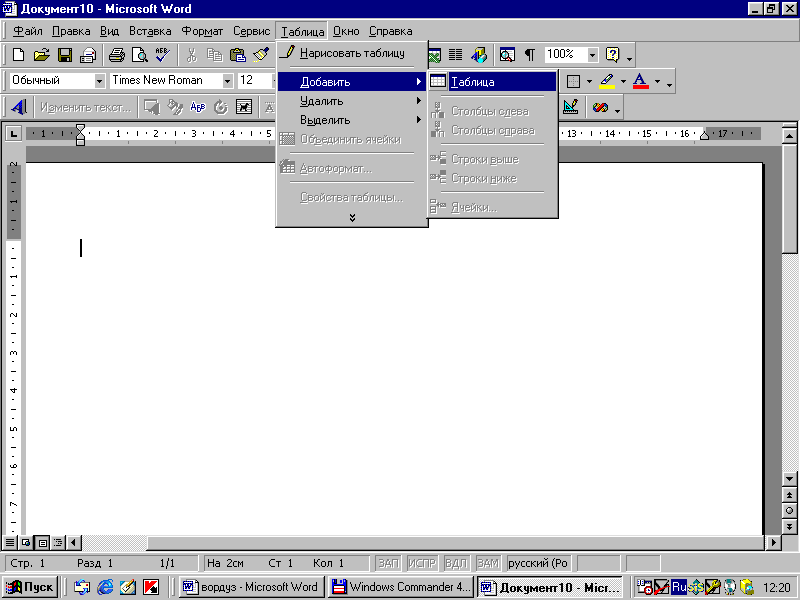Click the Draw Table pencil-and-ruler icon
Screen dimensions: 800x600
point(571,107)
